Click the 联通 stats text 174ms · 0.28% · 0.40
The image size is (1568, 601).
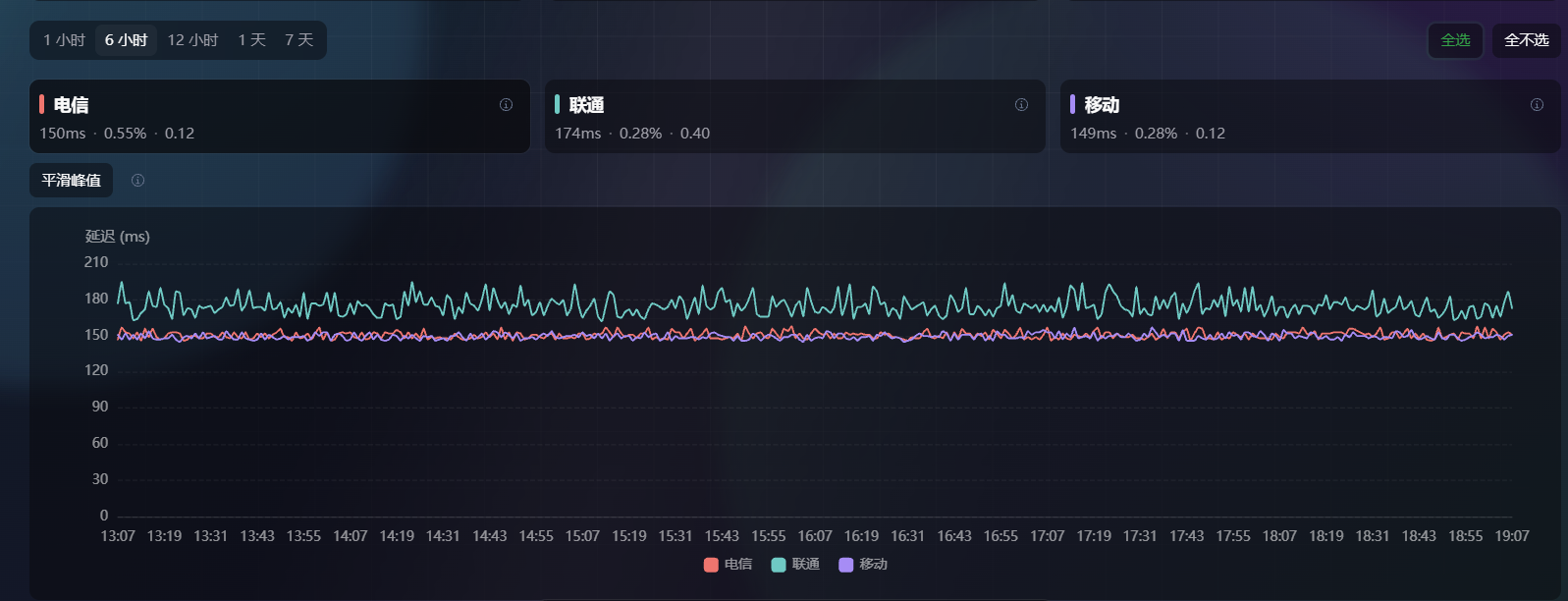coord(632,134)
